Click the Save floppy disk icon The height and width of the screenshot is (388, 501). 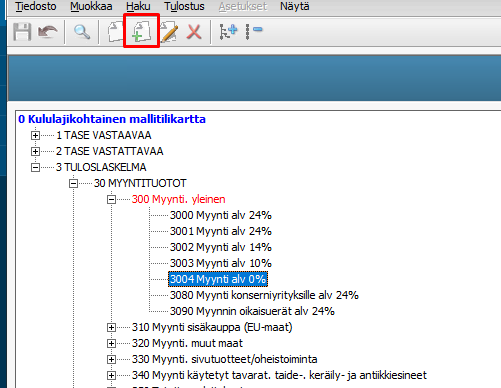click(x=22, y=32)
